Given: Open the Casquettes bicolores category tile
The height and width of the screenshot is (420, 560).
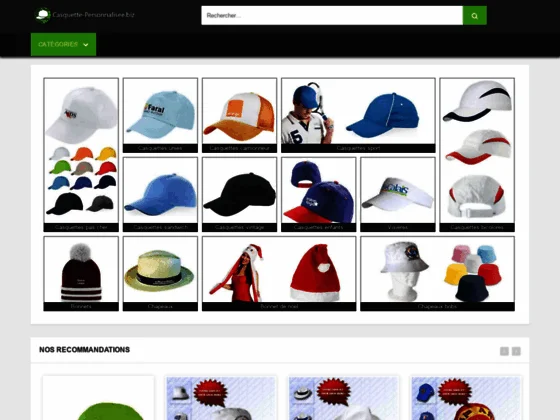Looking at the screenshot, I should [477, 155].
